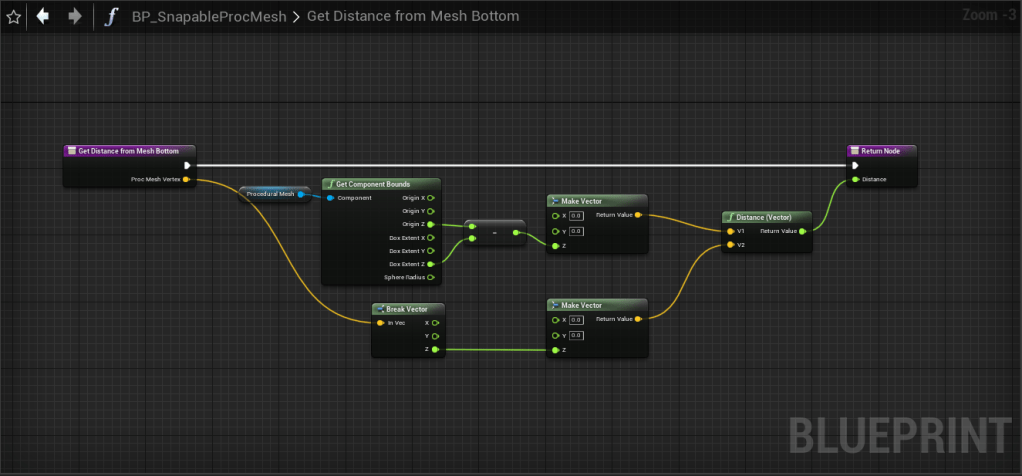The height and width of the screenshot is (476, 1022).
Task: Click the Sphere Radius output pin
Action: click(431, 277)
